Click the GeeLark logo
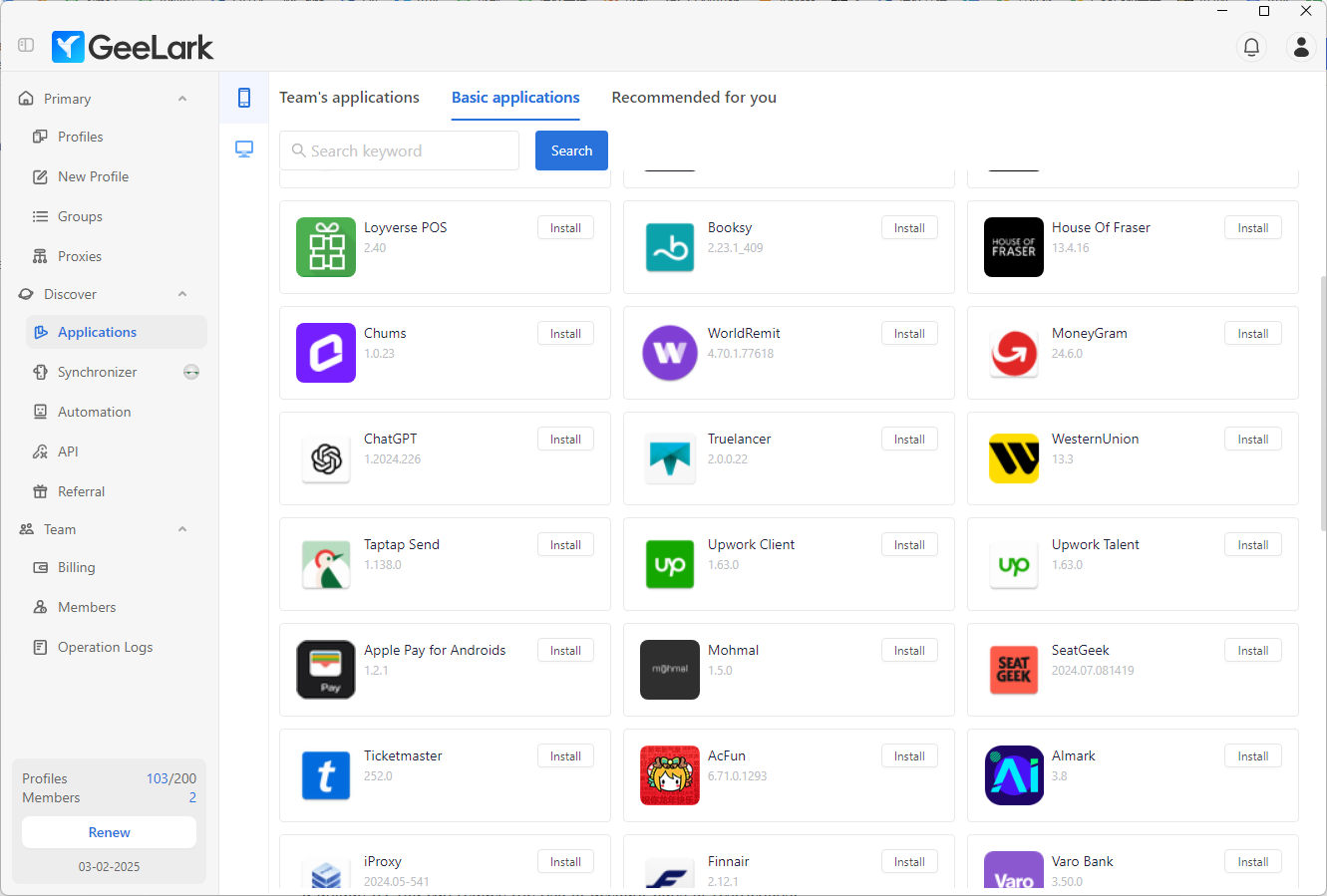This screenshot has height=896, width=1327. pyautogui.click(x=133, y=47)
